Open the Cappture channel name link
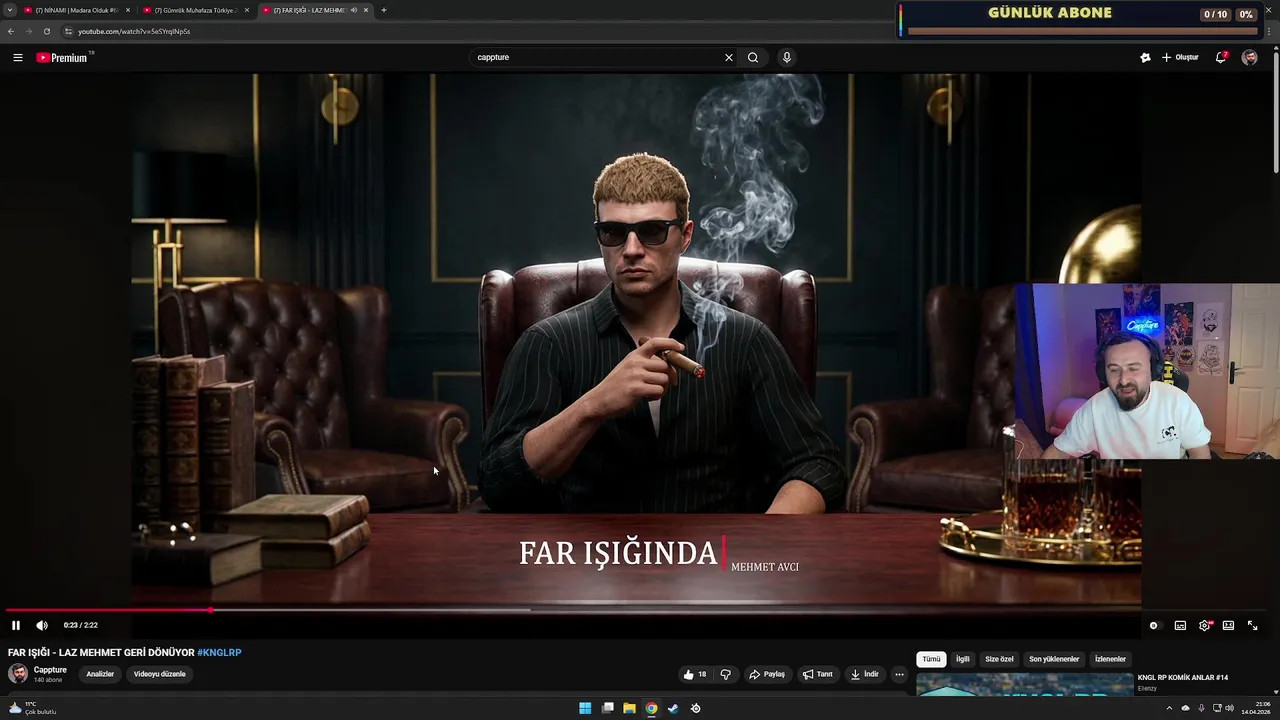This screenshot has width=1280, height=720. [x=50, y=670]
